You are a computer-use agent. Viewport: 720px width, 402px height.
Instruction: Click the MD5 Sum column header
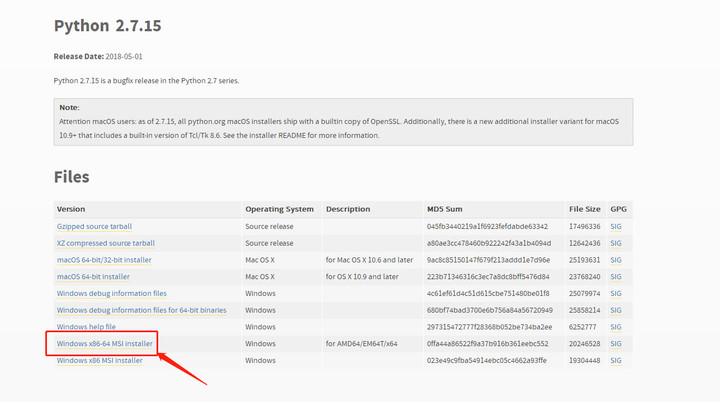coord(444,209)
